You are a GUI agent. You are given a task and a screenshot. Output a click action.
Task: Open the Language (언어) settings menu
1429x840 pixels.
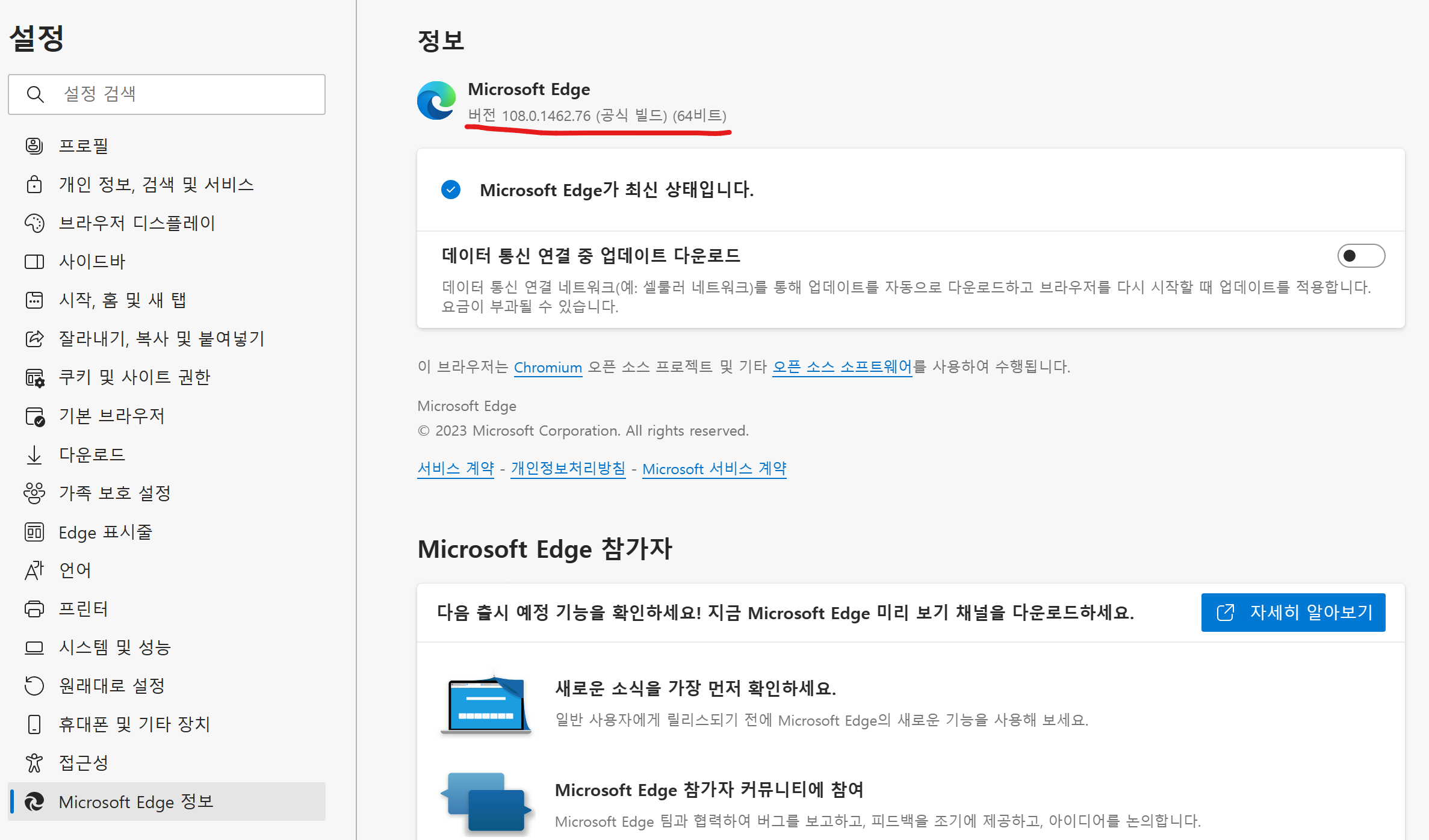[75, 570]
